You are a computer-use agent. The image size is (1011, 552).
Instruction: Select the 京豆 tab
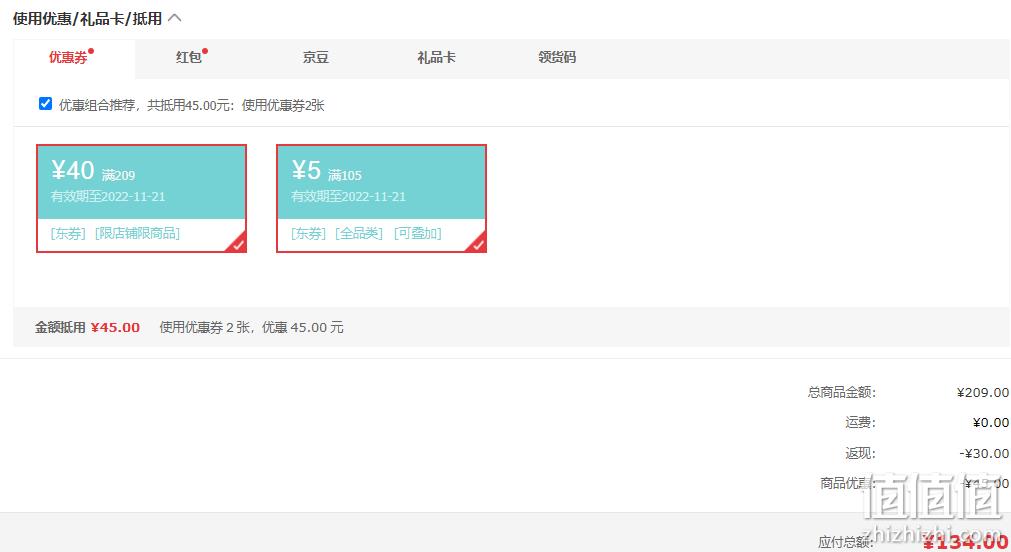pyautogui.click(x=316, y=58)
